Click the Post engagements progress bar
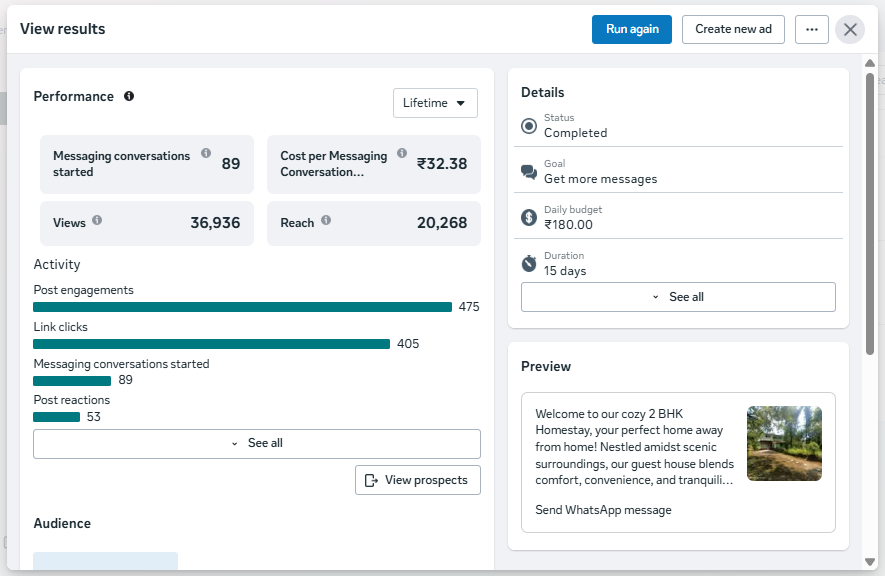Image resolution: width=885 pixels, height=576 pixels. 243,307
